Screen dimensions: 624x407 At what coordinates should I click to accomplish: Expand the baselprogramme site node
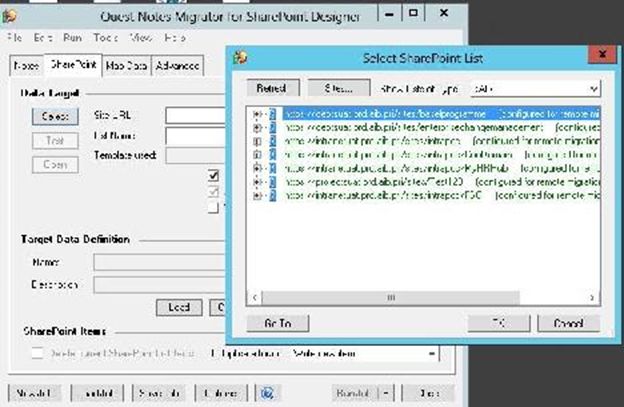click(257, 114)
